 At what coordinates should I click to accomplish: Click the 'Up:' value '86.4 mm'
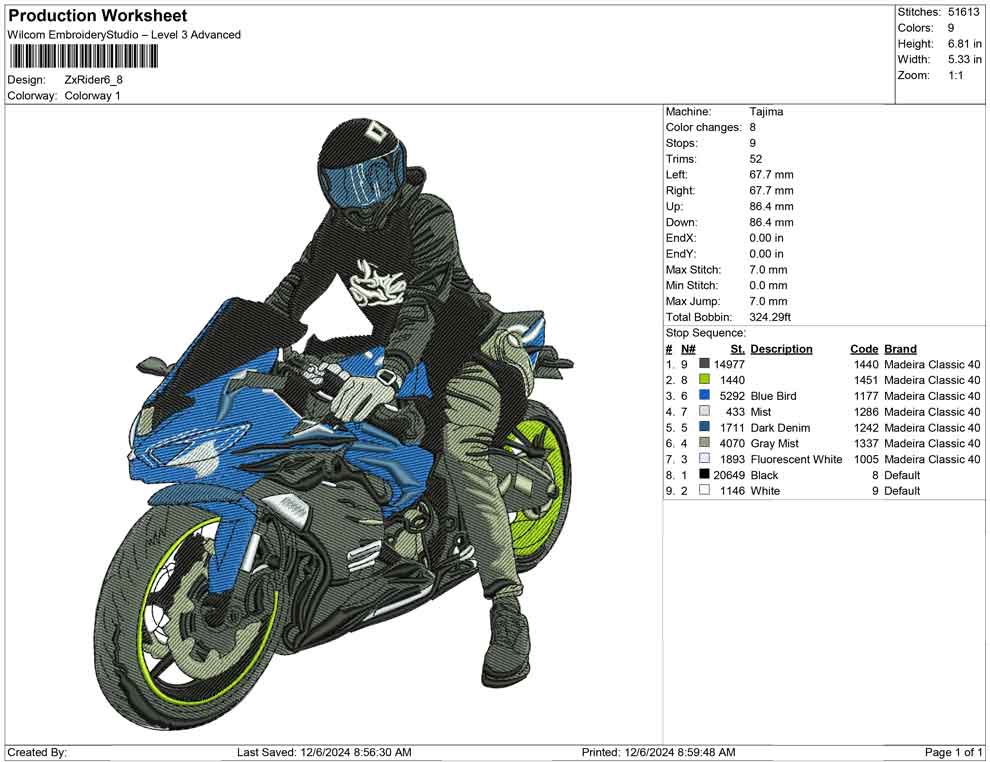[772, 206]
